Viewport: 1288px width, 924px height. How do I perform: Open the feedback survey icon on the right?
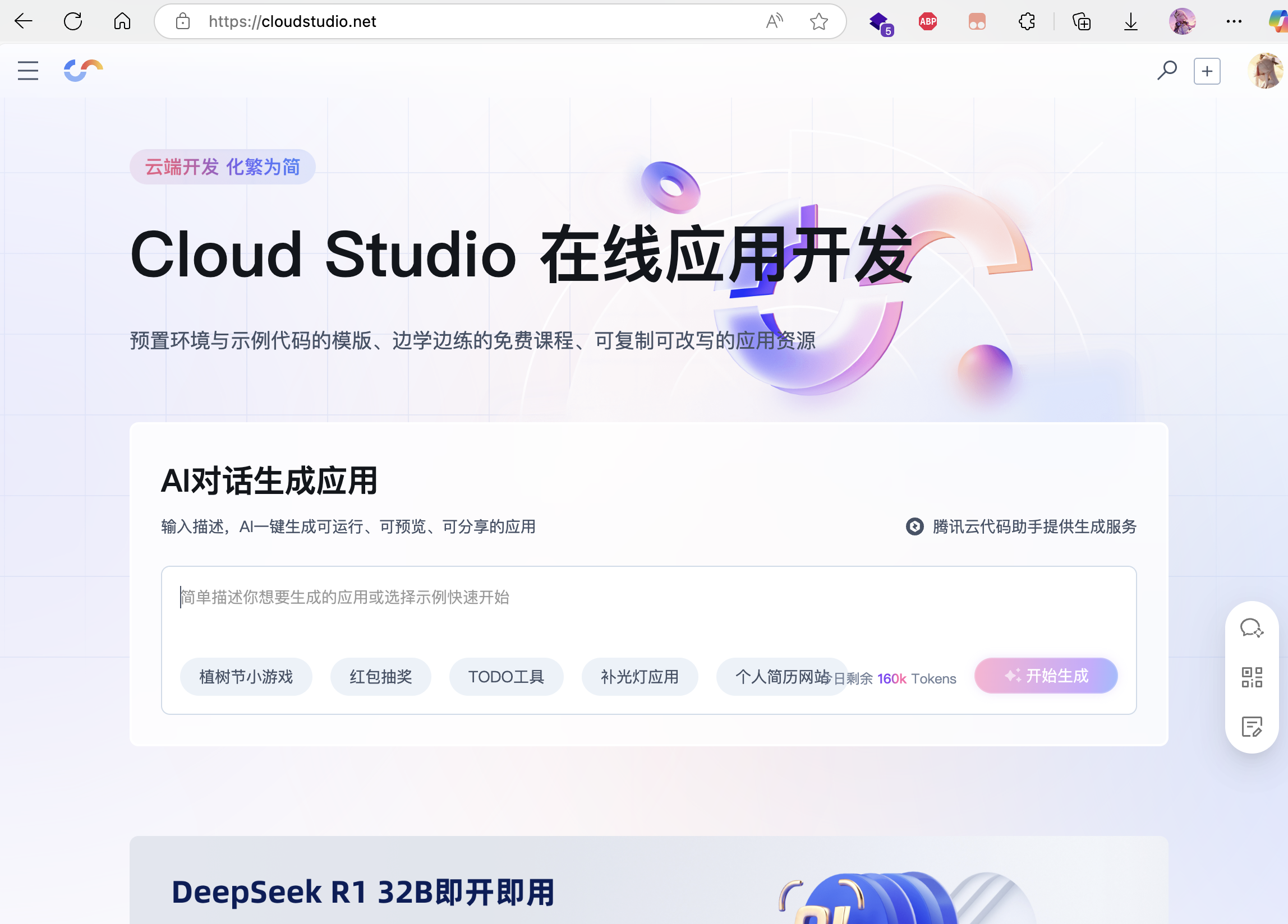point(1251,727)
